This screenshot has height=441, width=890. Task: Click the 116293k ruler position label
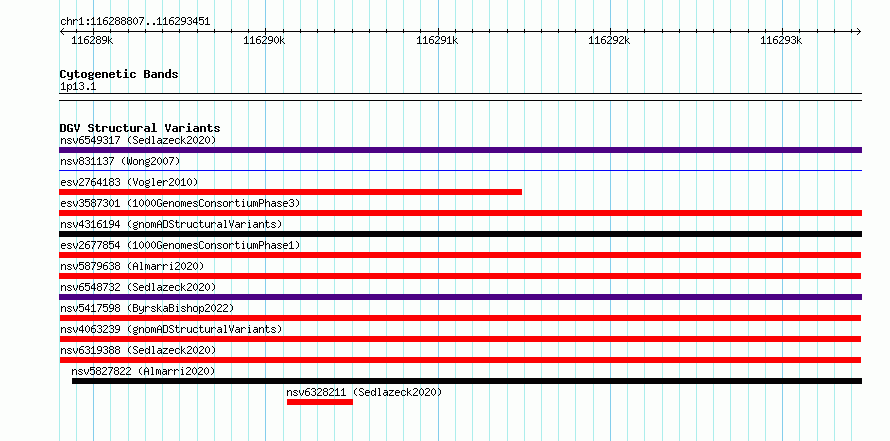[x=781, y=40]
